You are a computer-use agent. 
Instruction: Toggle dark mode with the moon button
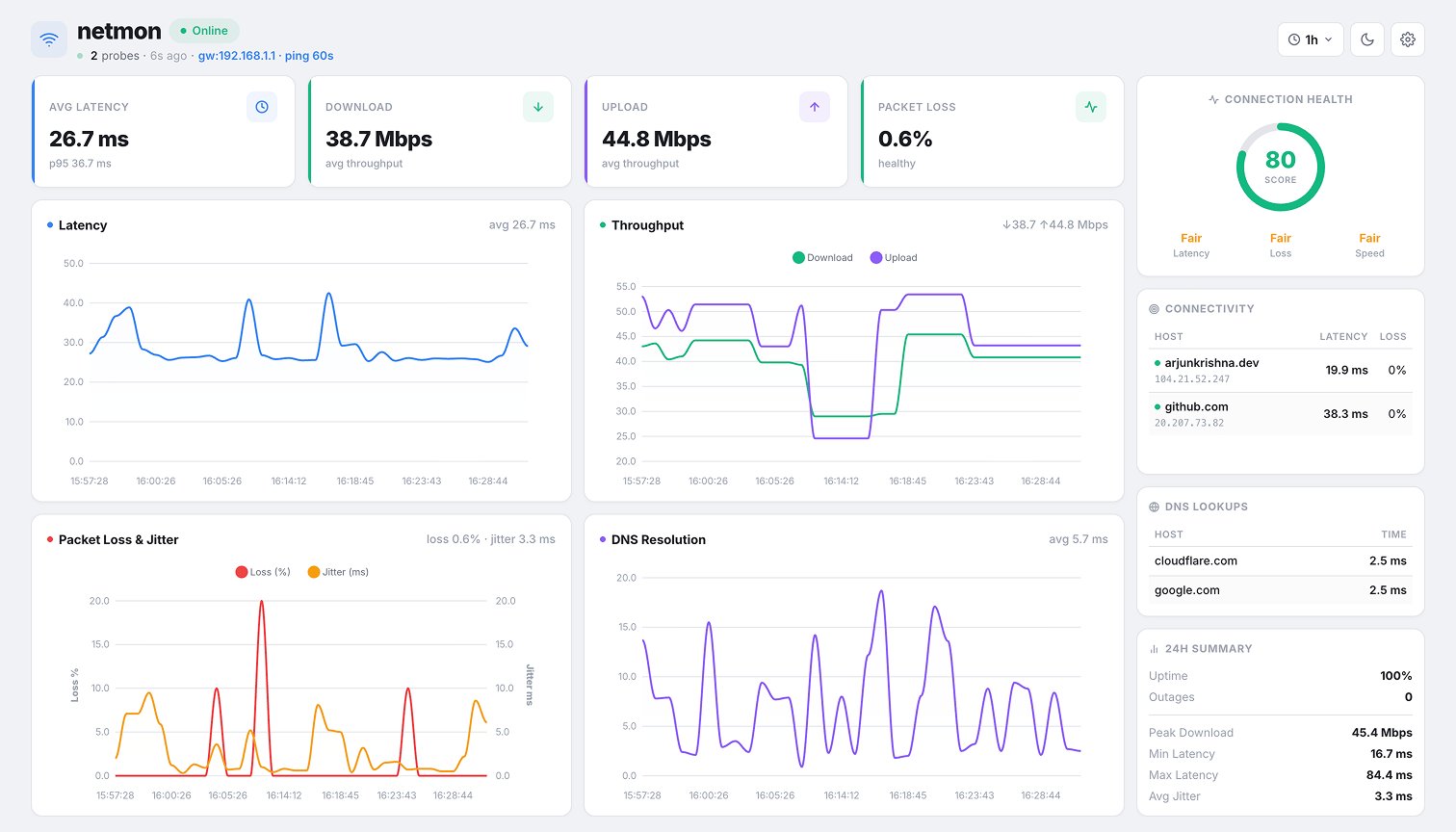point(1367,39)
